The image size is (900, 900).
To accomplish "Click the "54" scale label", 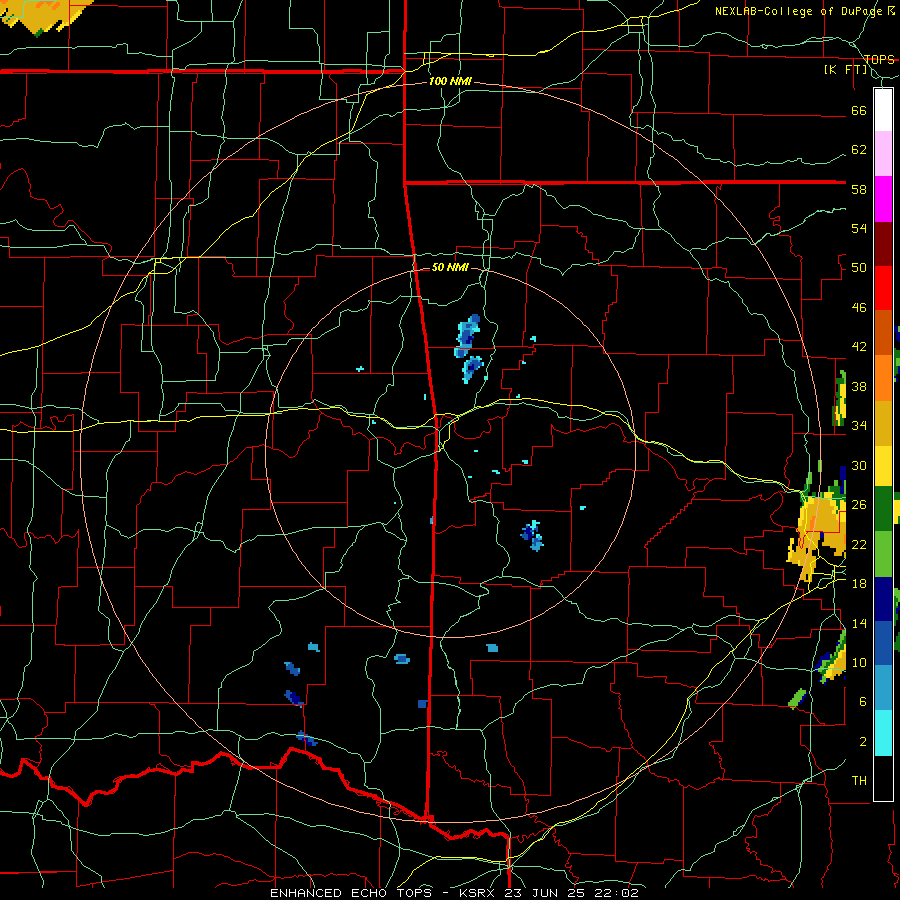I will [x=859, y=228].
